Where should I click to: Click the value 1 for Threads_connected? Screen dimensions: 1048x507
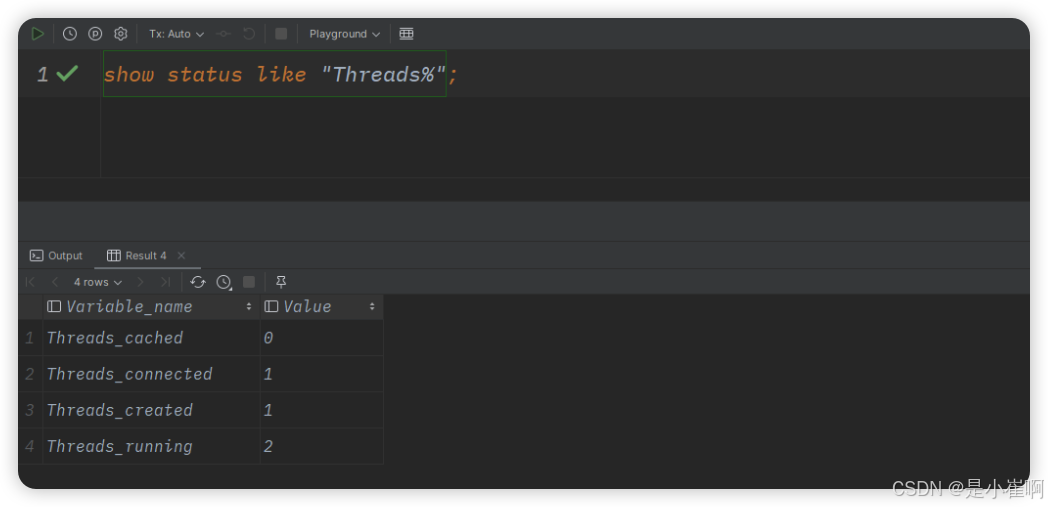pyautogui.click(x=321, y=374)
